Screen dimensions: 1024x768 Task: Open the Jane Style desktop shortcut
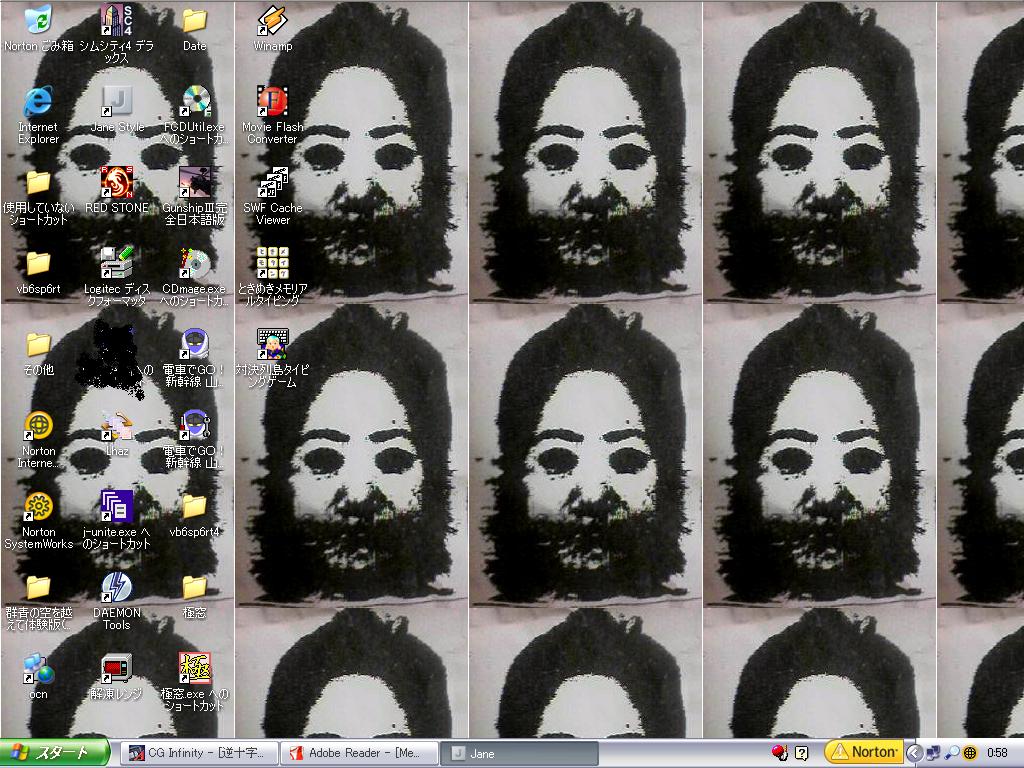pyautogui.click(x=116, y=101)
